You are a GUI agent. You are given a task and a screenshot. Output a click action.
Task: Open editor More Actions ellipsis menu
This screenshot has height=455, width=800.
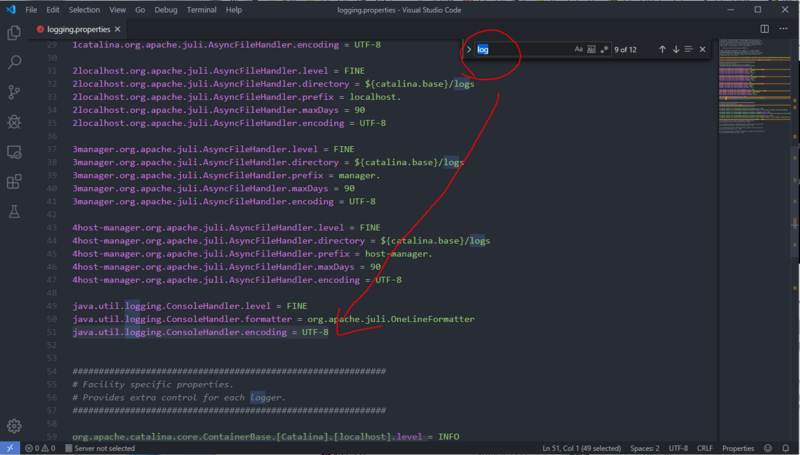pos(783,29)
